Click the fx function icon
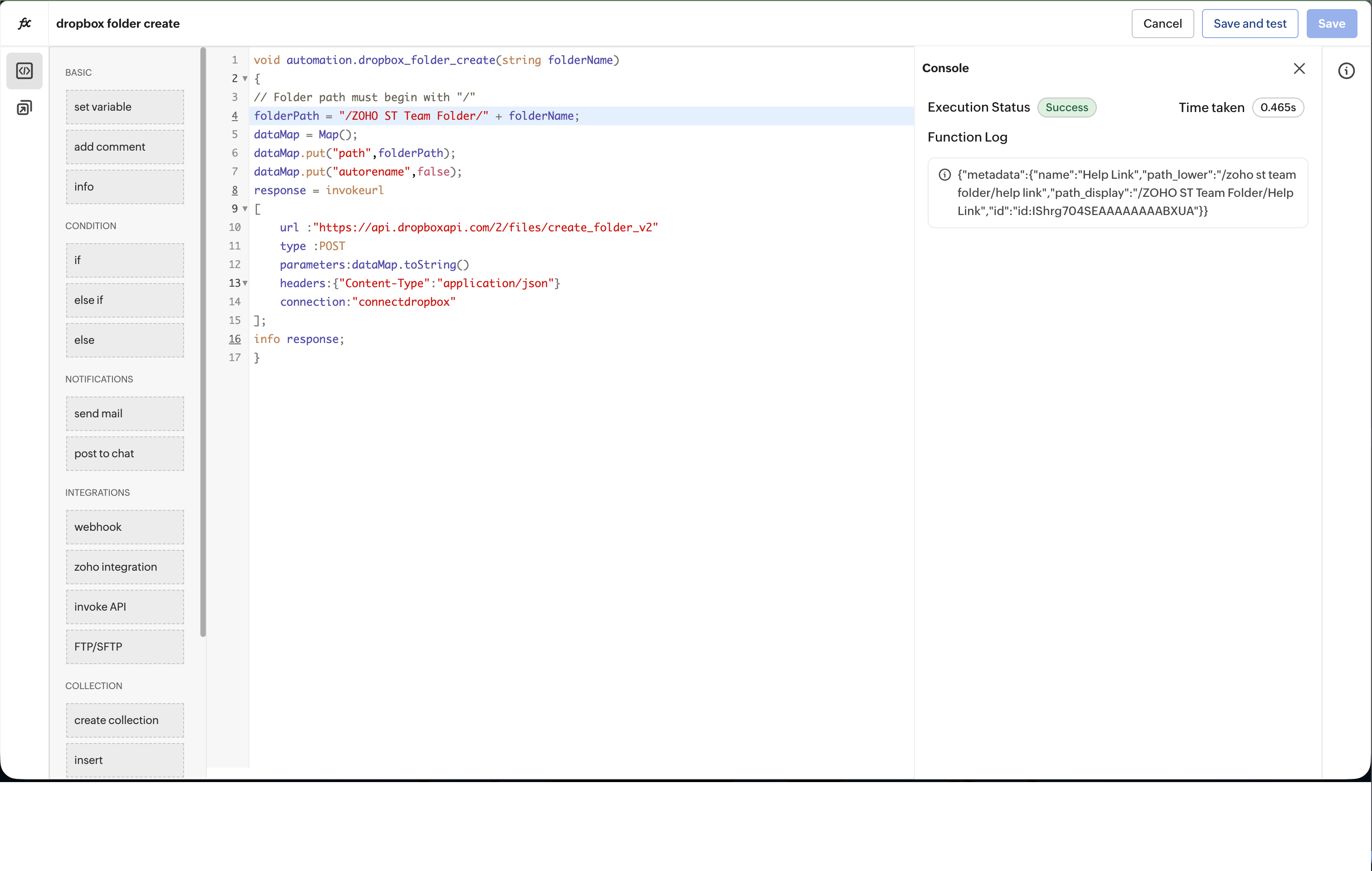Screen dimensions: 1372x871 coord(24,24)
